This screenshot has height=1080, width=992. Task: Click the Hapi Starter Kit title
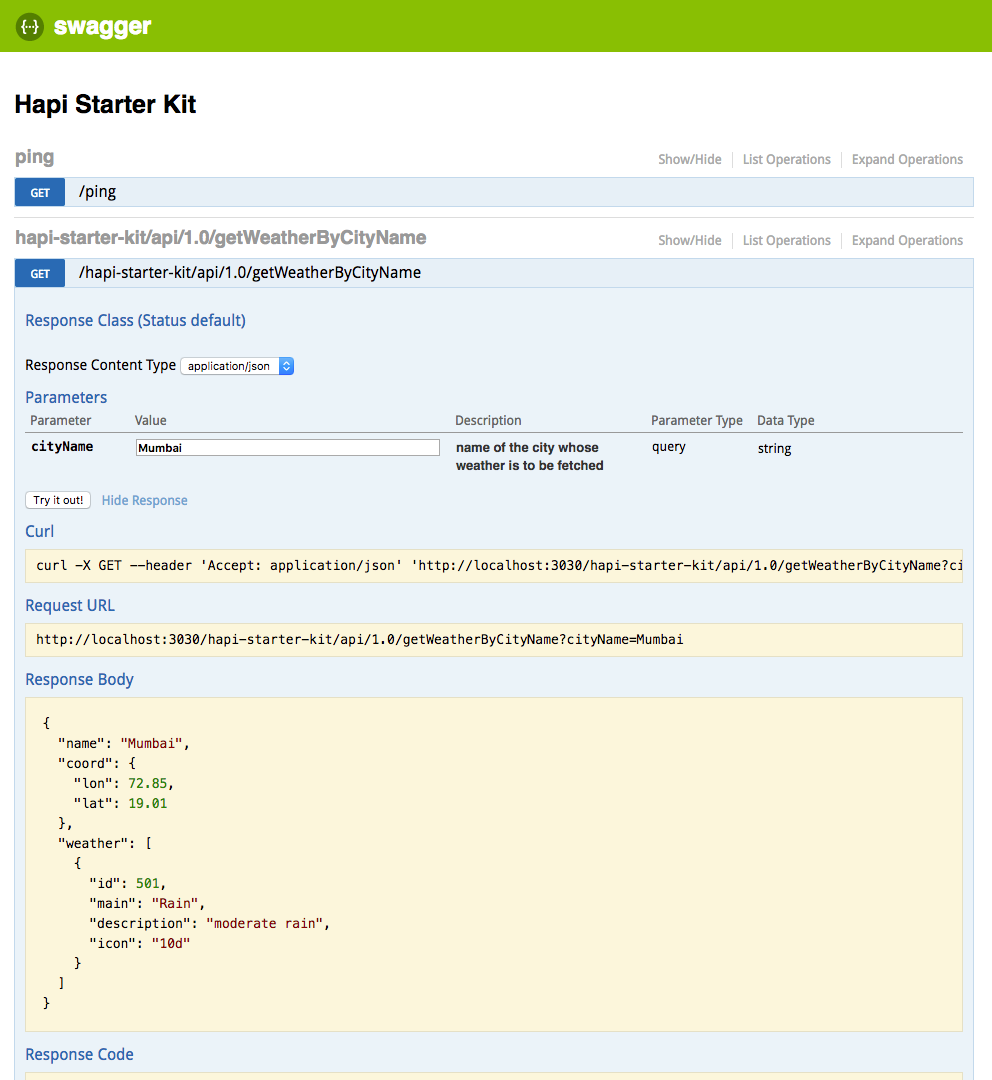(x=105, y=104)
